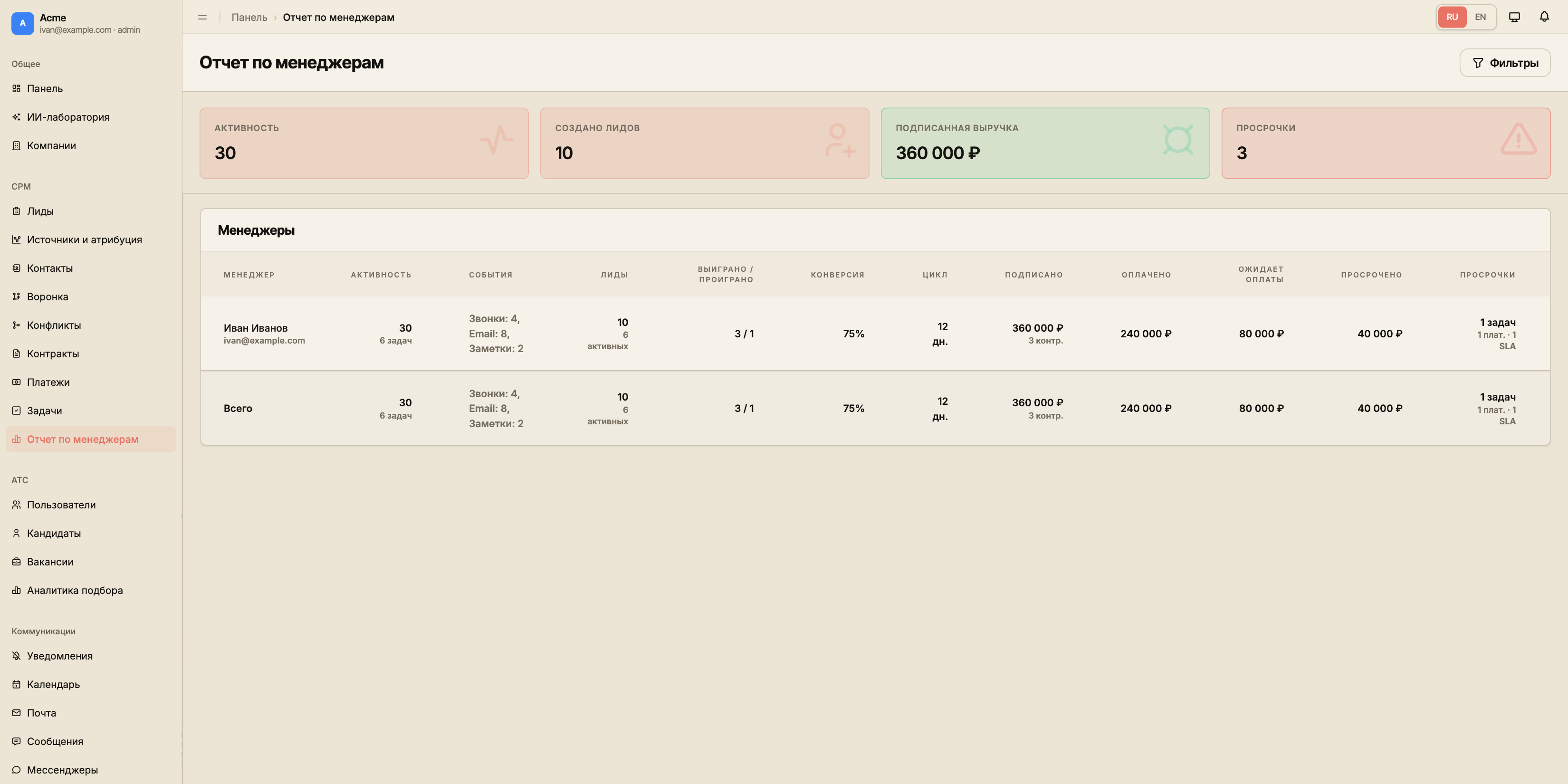
Task: Open the Фильтры filter button
Action: point(1505,63)
